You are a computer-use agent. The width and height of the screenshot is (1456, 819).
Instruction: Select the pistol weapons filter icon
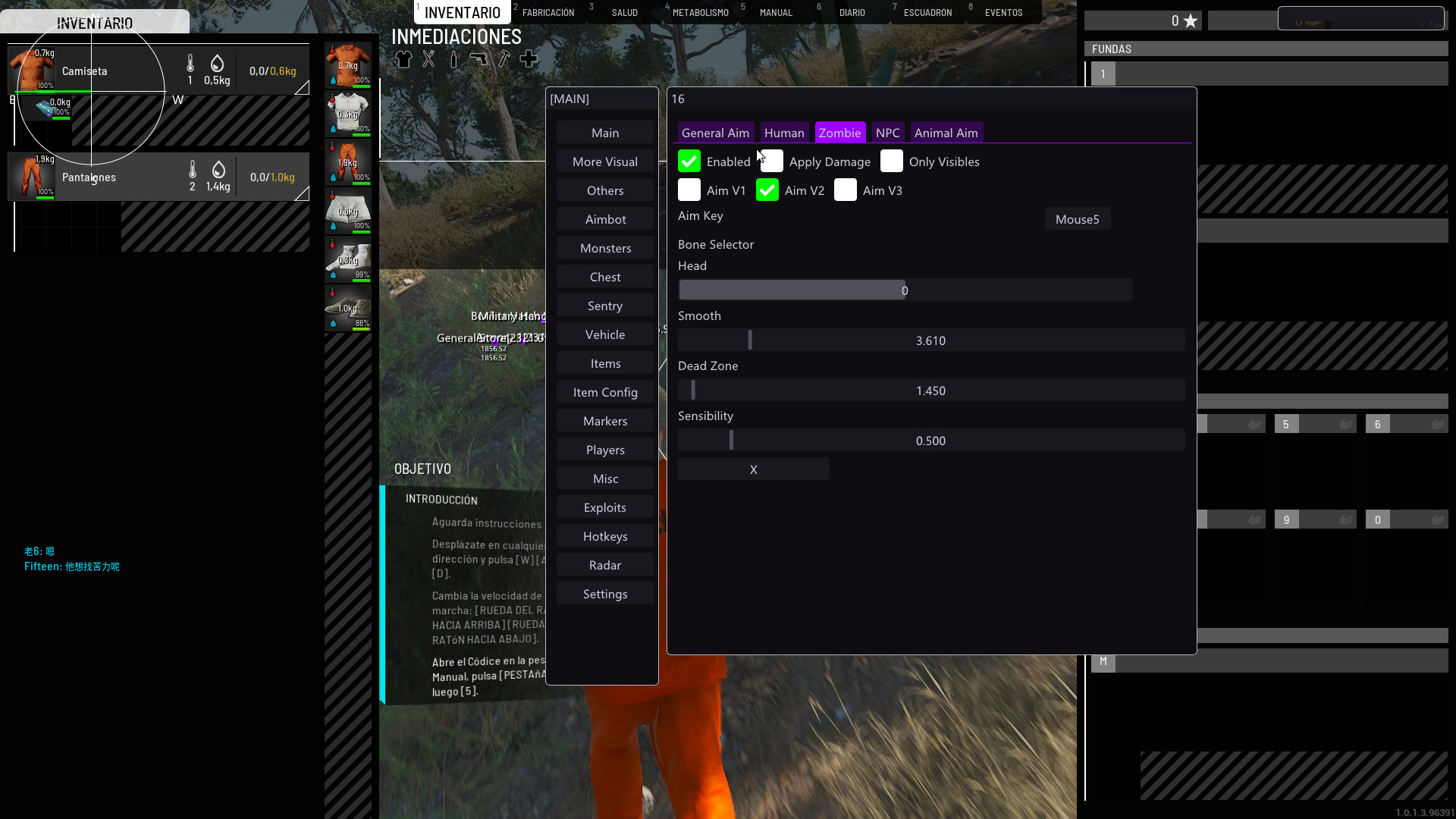coord(479,59)
